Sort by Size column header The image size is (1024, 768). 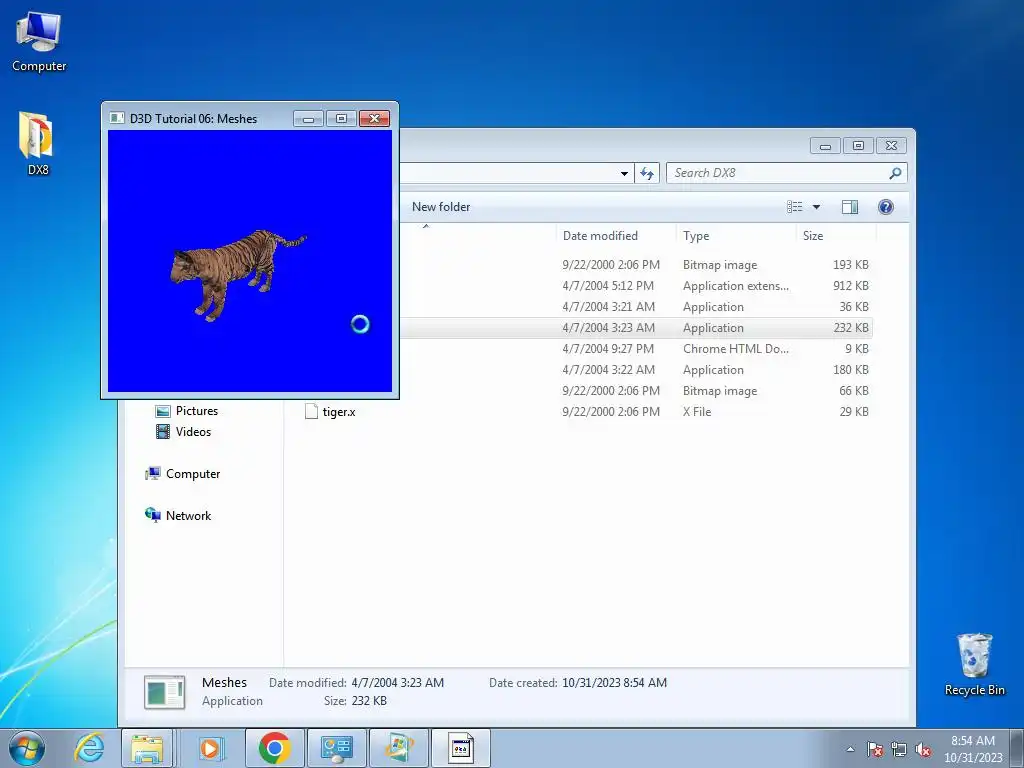[x=813, y=236]
